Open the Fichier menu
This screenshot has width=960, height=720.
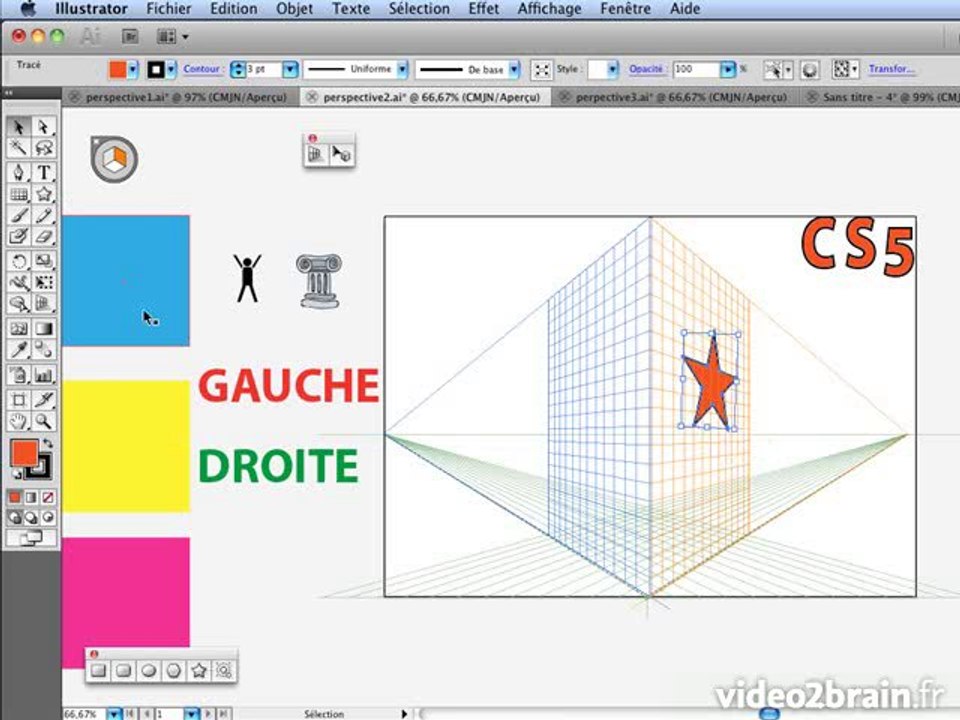[169, 9]
